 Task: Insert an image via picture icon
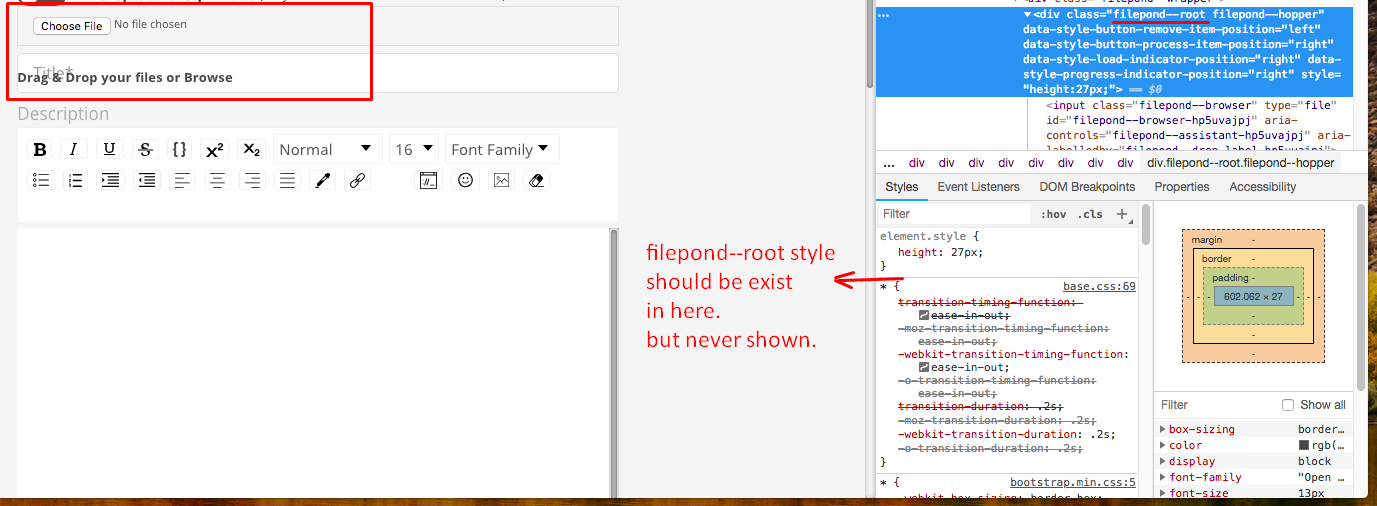pyautogui.click(x=501, y=181)
